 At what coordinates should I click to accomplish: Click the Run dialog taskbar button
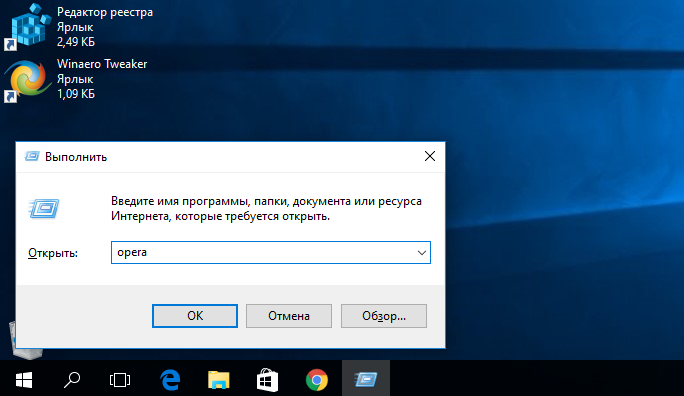pyautogui.click(x=366, y=379)
